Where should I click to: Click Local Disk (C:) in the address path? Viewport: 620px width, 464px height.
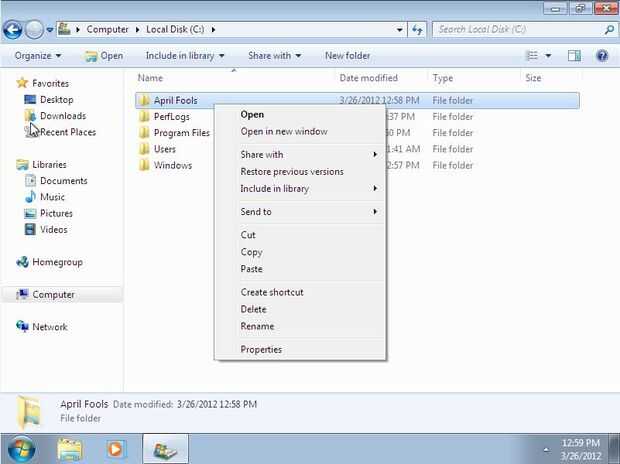coord(175,29)
